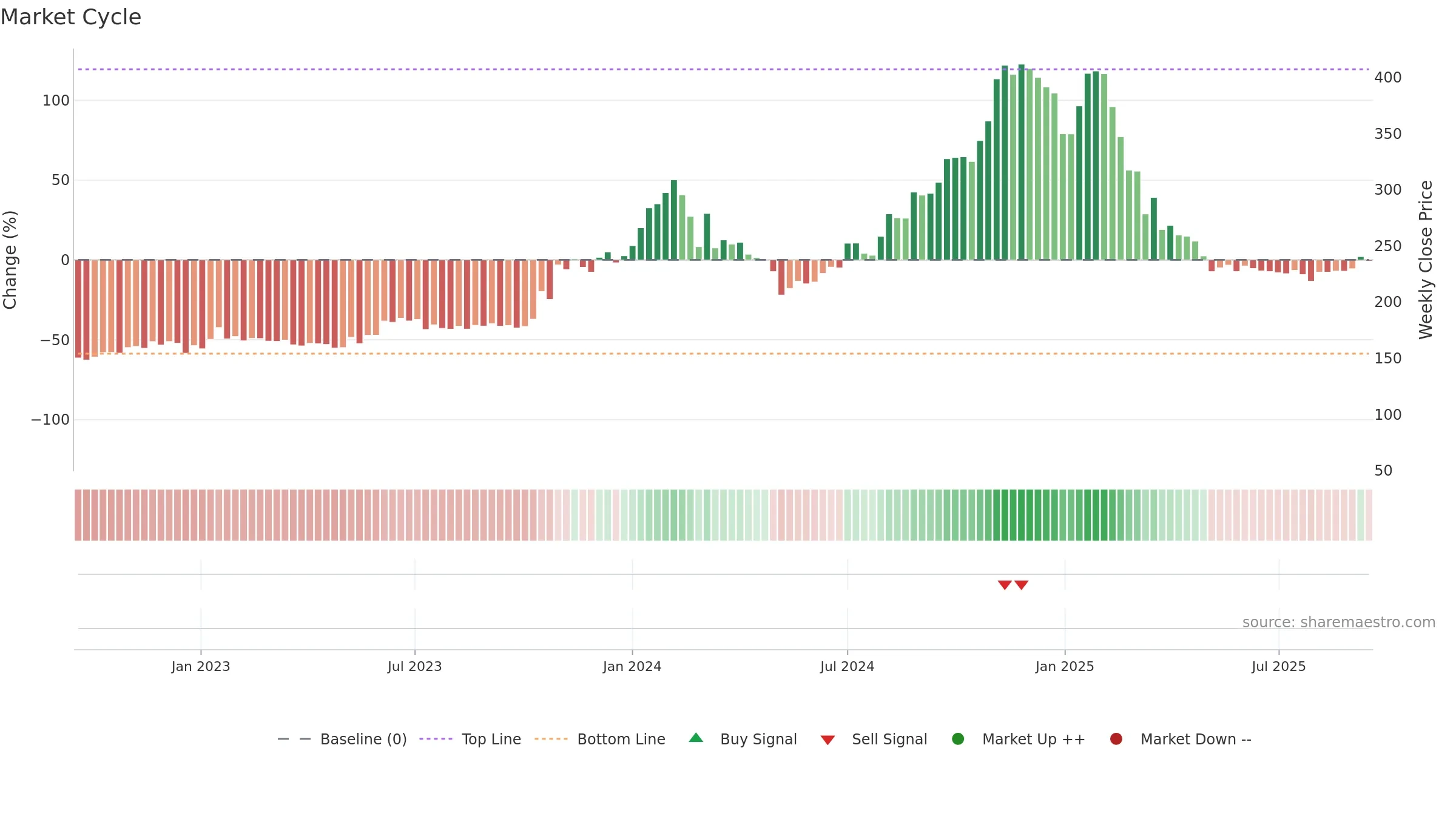Click the Change (%) axis title
Viewport: 1456px width, 819px height.
click(10, 260)
